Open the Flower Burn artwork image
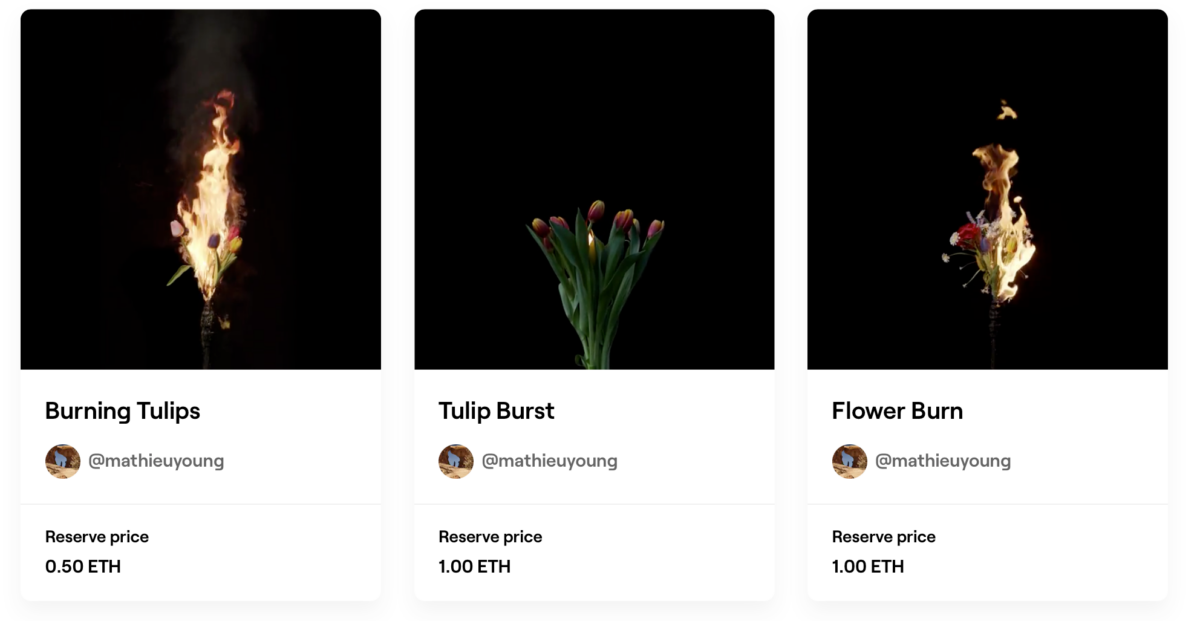 (x=987, y=190)
